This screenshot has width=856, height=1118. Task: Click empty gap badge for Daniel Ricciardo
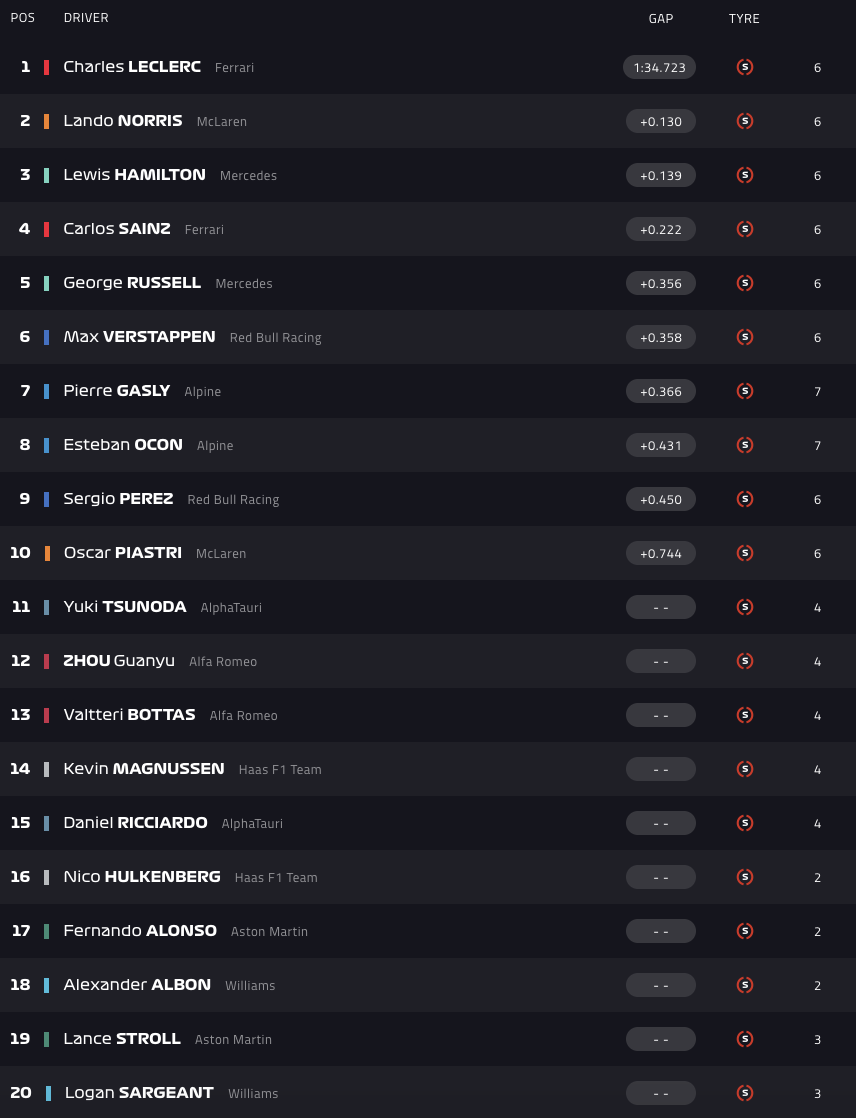point(660,823)
